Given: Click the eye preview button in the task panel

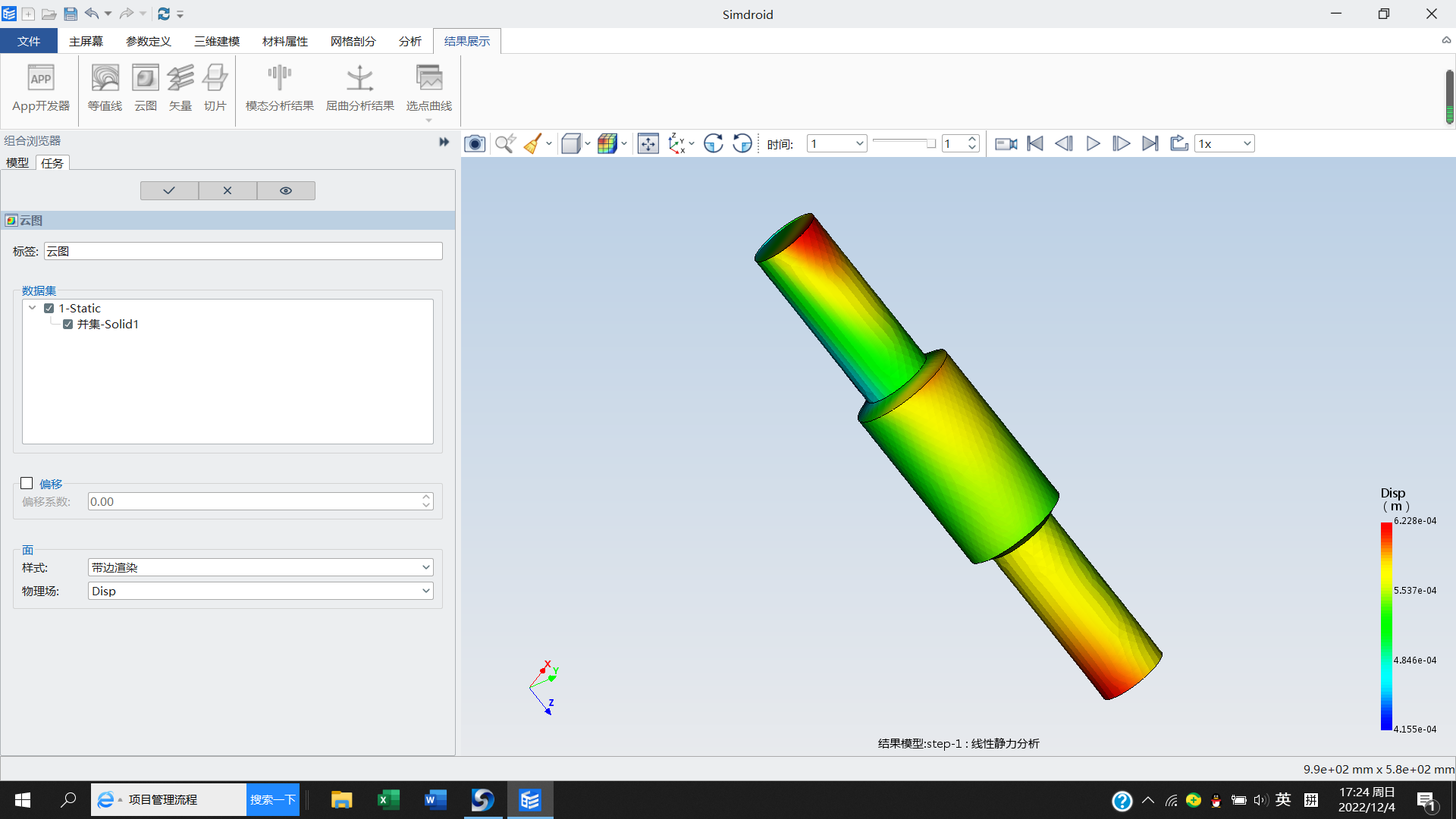Looking at the screenshot, I should 286,191.
